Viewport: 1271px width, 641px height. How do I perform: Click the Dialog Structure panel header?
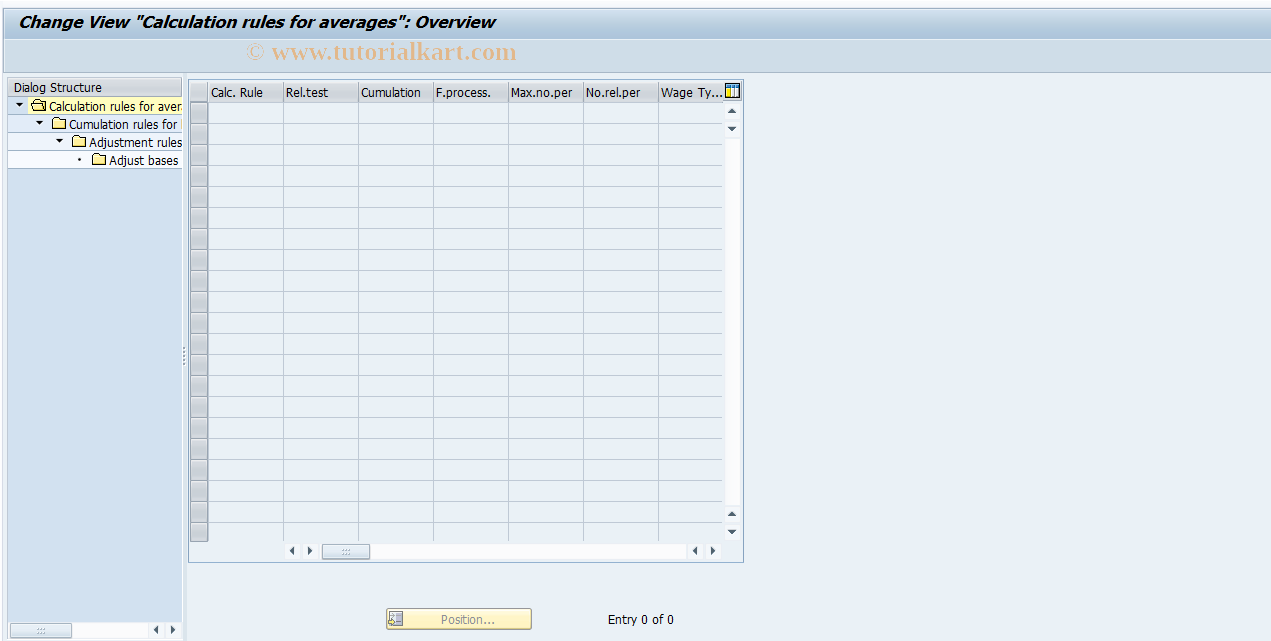[95, 87]
